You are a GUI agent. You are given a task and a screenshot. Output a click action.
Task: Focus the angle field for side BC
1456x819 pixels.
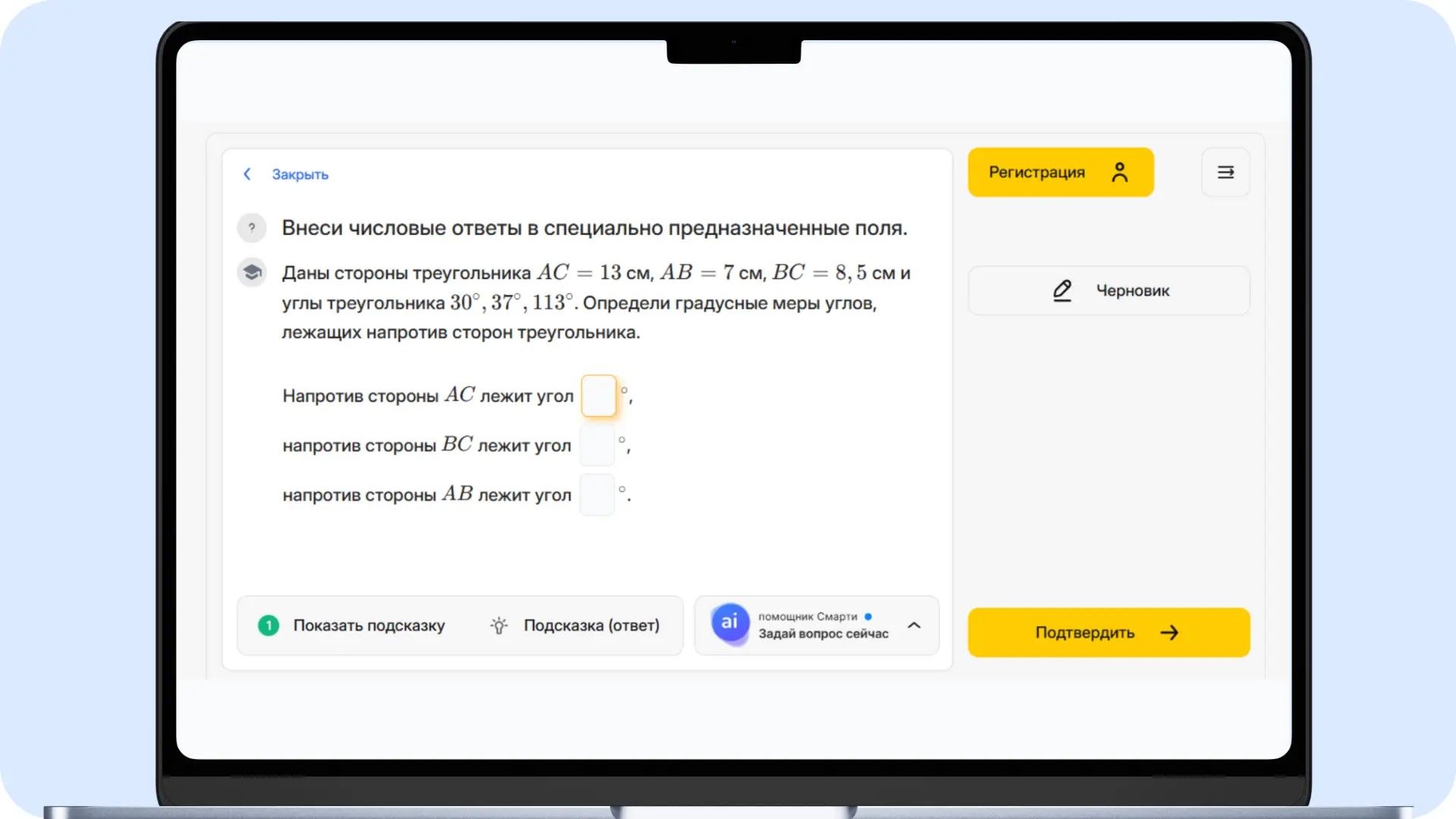[597, 445]
